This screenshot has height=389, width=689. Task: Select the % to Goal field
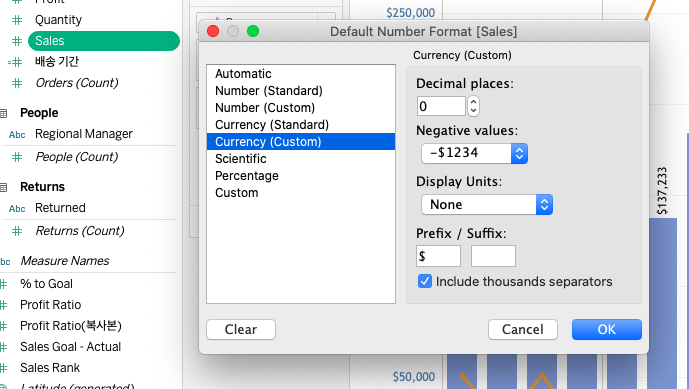tap(46, 284)
